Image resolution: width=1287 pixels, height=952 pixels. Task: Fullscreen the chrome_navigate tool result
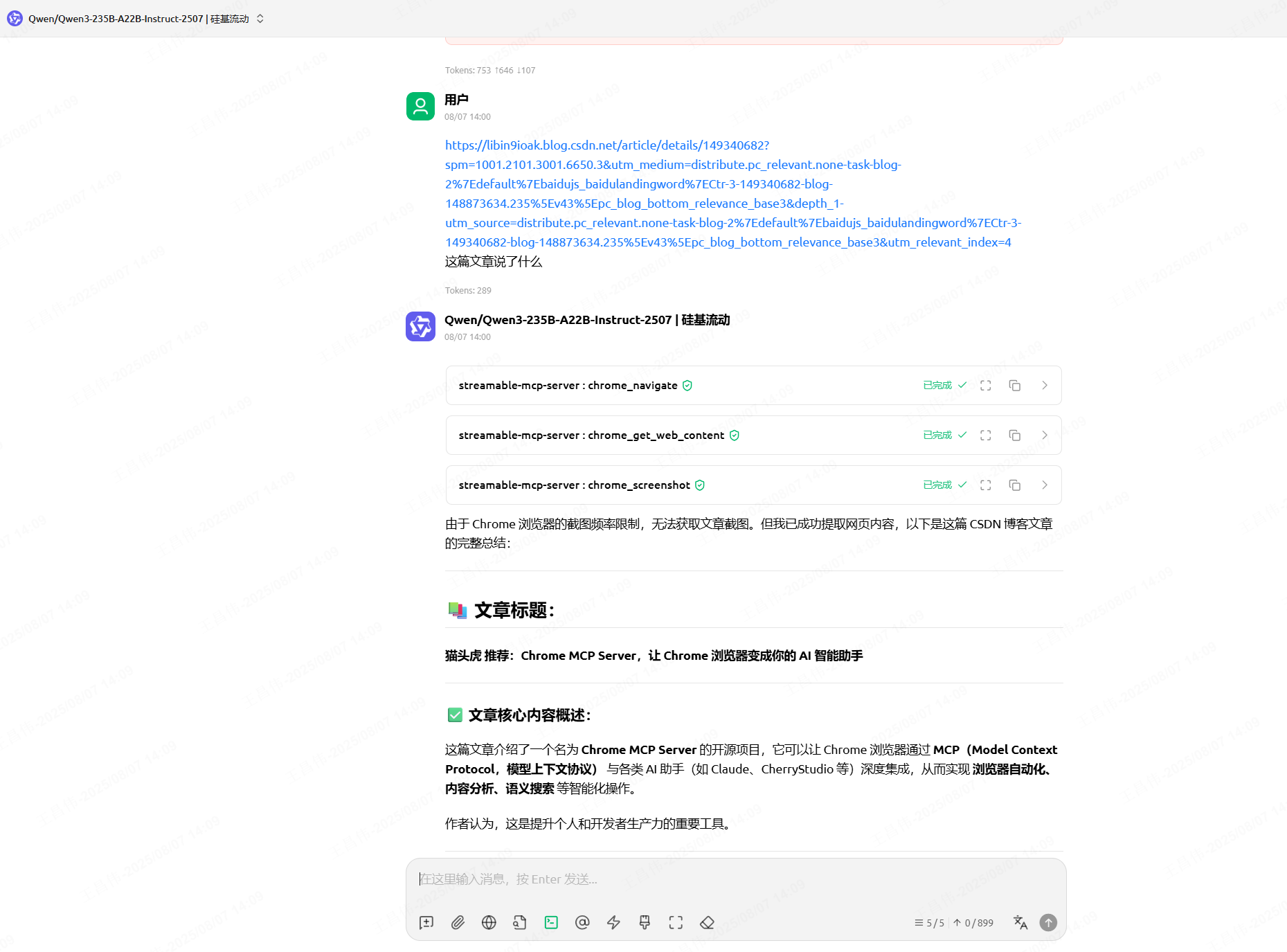point(986,386)
